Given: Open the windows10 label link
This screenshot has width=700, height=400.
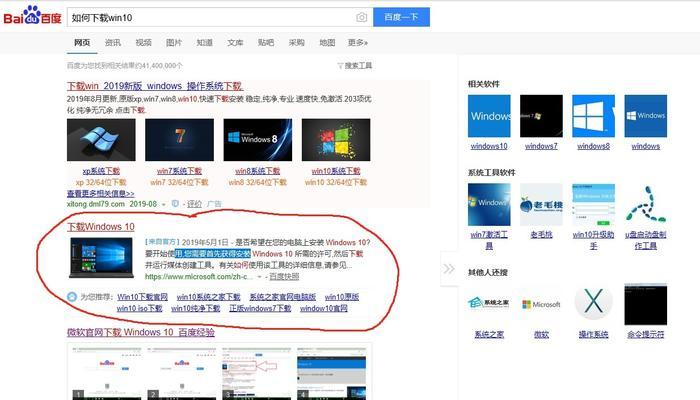Looking at the screenshot, I should pos(489,146).
